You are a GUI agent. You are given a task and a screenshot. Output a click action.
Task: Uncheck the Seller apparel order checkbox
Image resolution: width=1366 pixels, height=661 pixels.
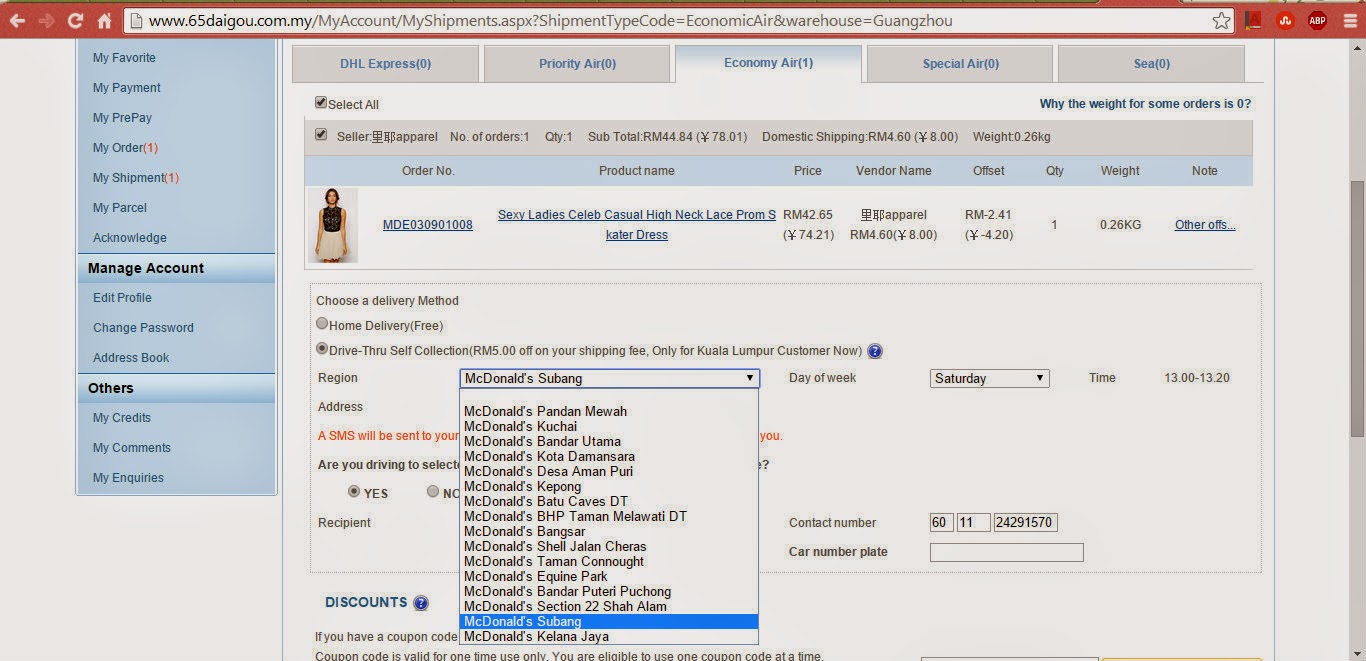tap(321, 135)
